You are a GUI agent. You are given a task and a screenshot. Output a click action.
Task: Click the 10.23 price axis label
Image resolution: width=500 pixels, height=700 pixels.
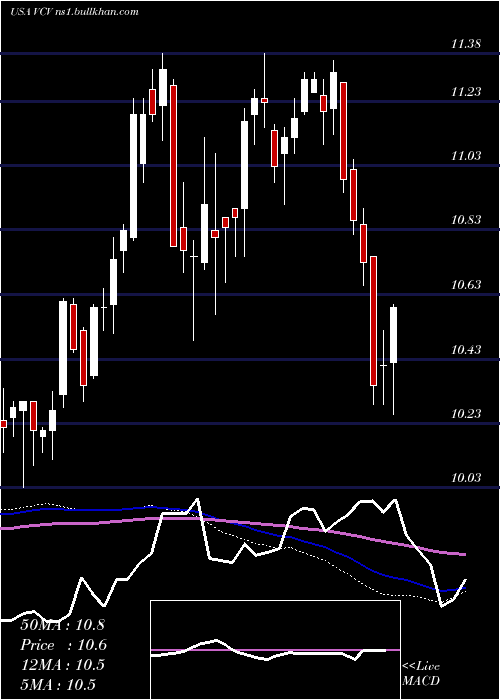(x=466, y=413)
